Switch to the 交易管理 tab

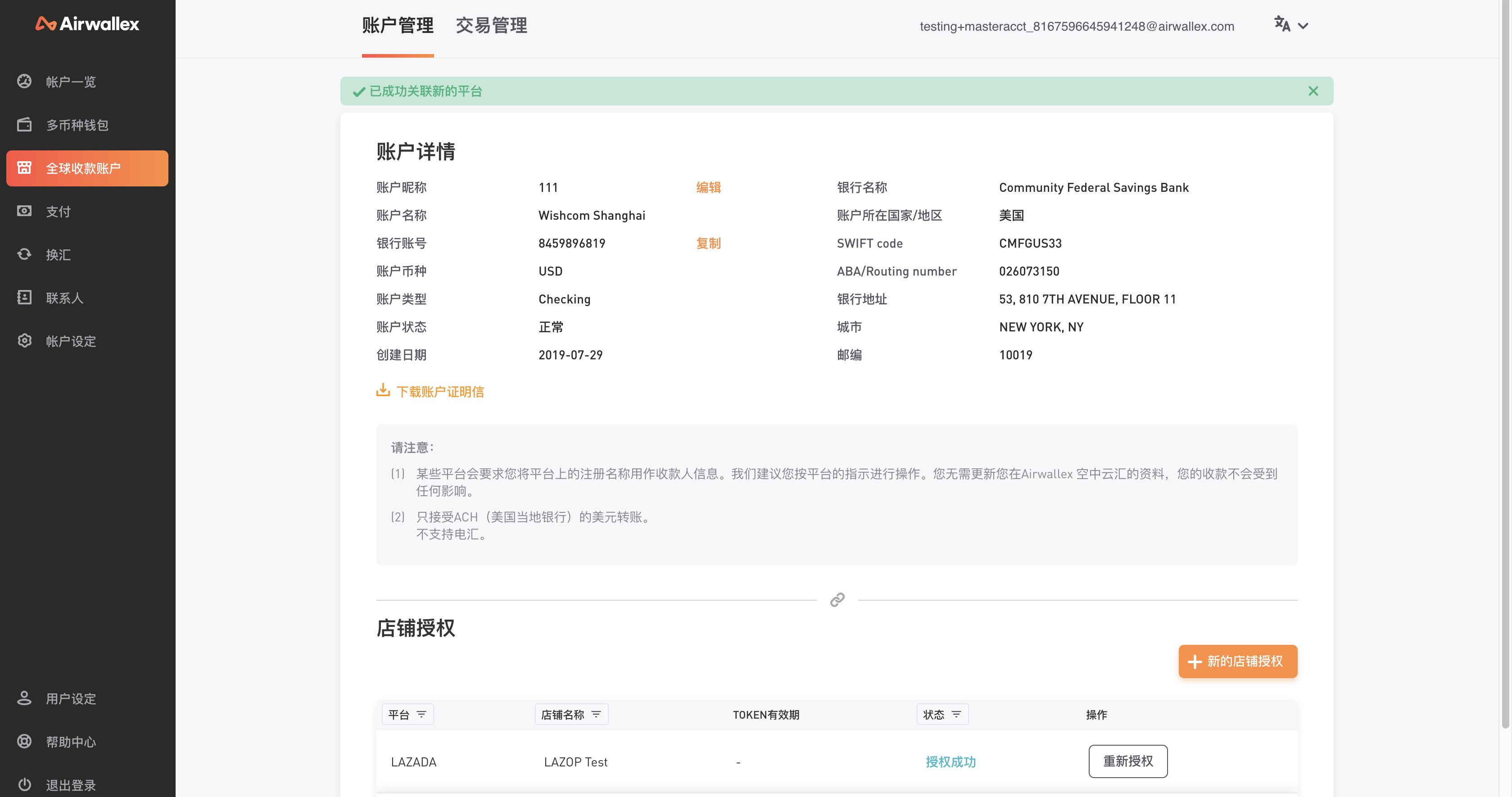(x=491, y=26)
